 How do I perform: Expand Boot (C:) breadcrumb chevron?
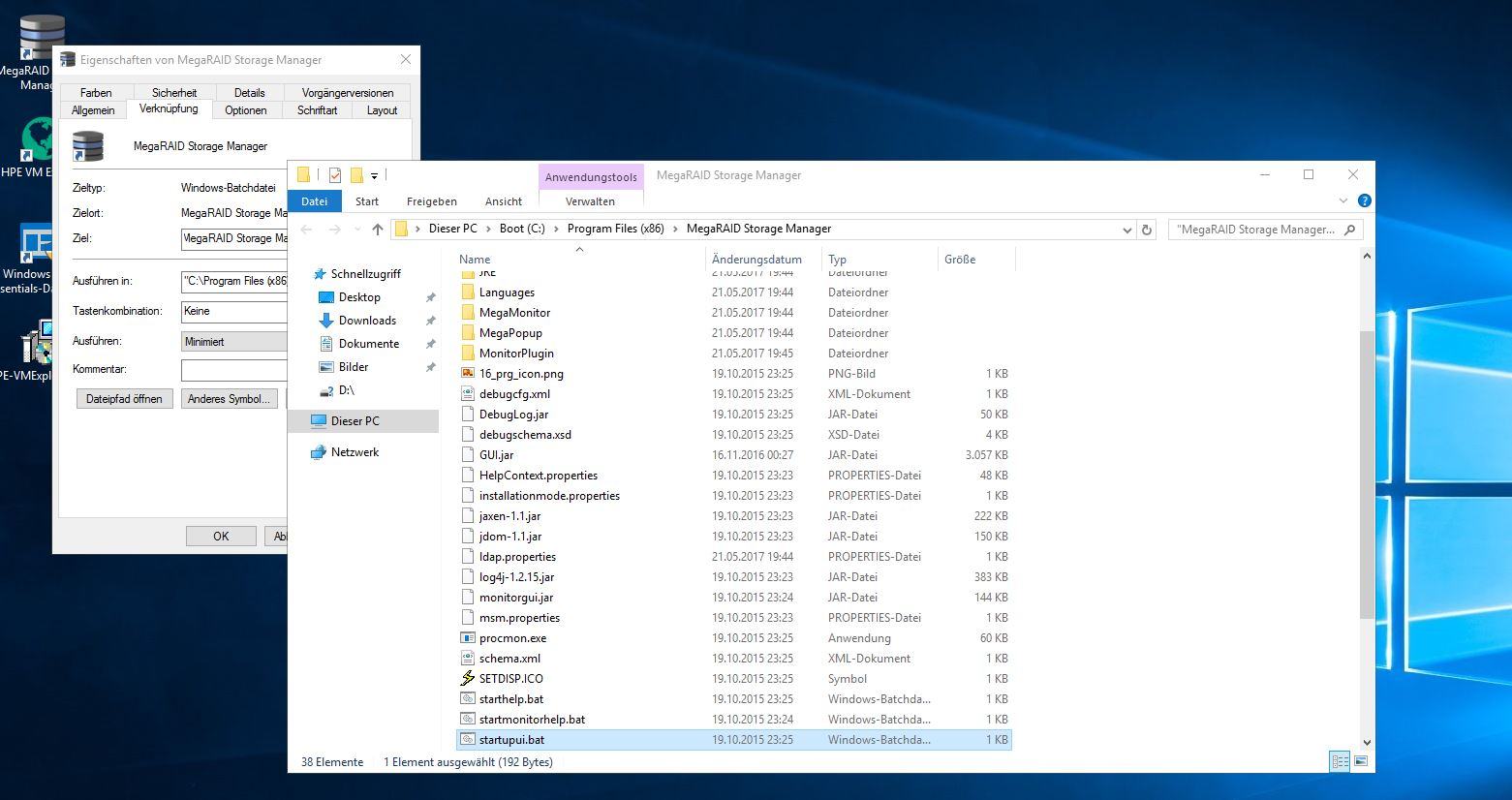[x=557, y=230]
